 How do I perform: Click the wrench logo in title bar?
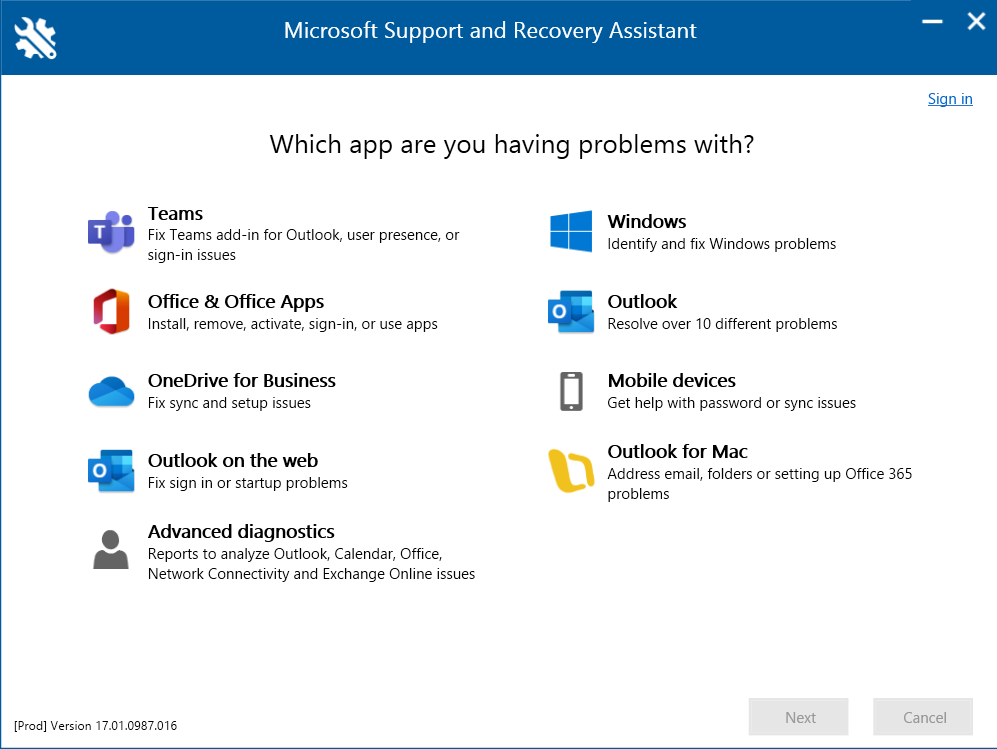click(36, 37)
